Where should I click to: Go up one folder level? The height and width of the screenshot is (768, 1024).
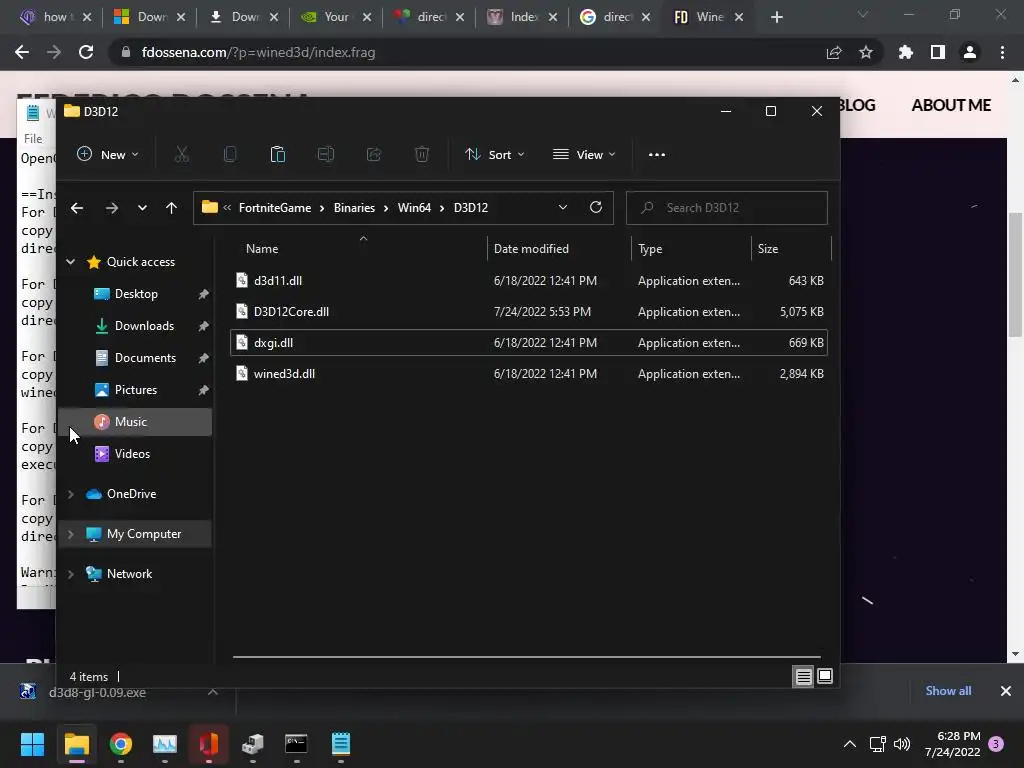click(171, 208)
